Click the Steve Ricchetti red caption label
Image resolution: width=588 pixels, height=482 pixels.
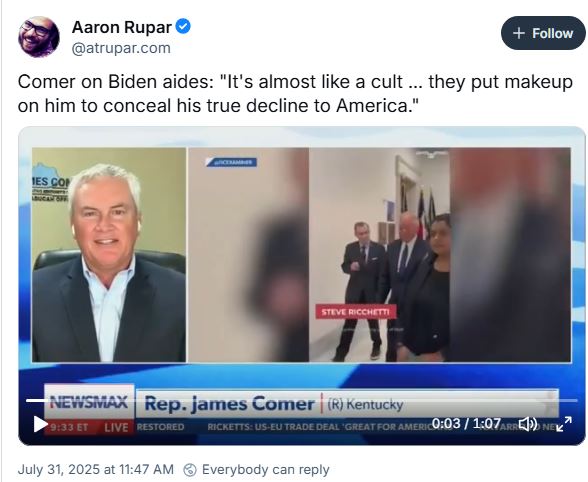356,312
